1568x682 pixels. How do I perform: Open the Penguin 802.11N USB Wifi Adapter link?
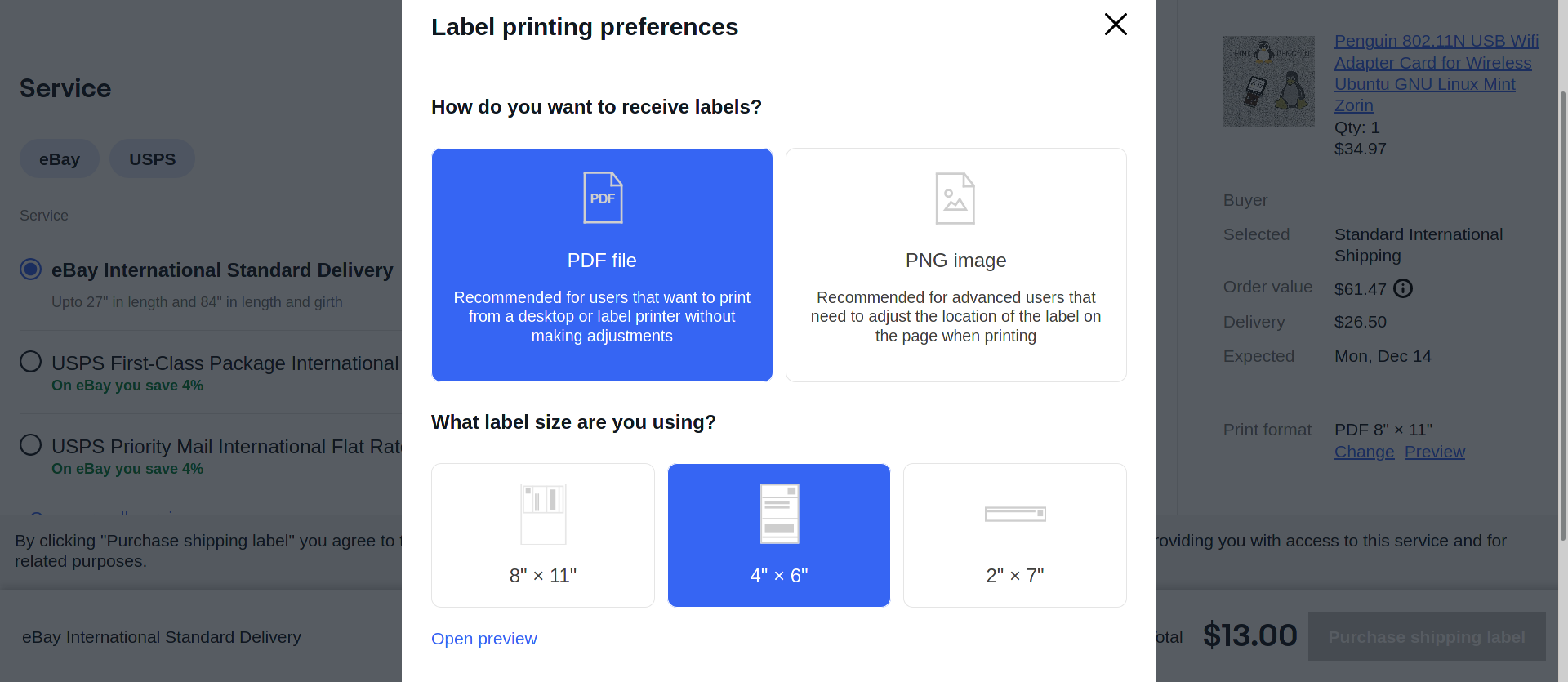[x=1437, y=74]
